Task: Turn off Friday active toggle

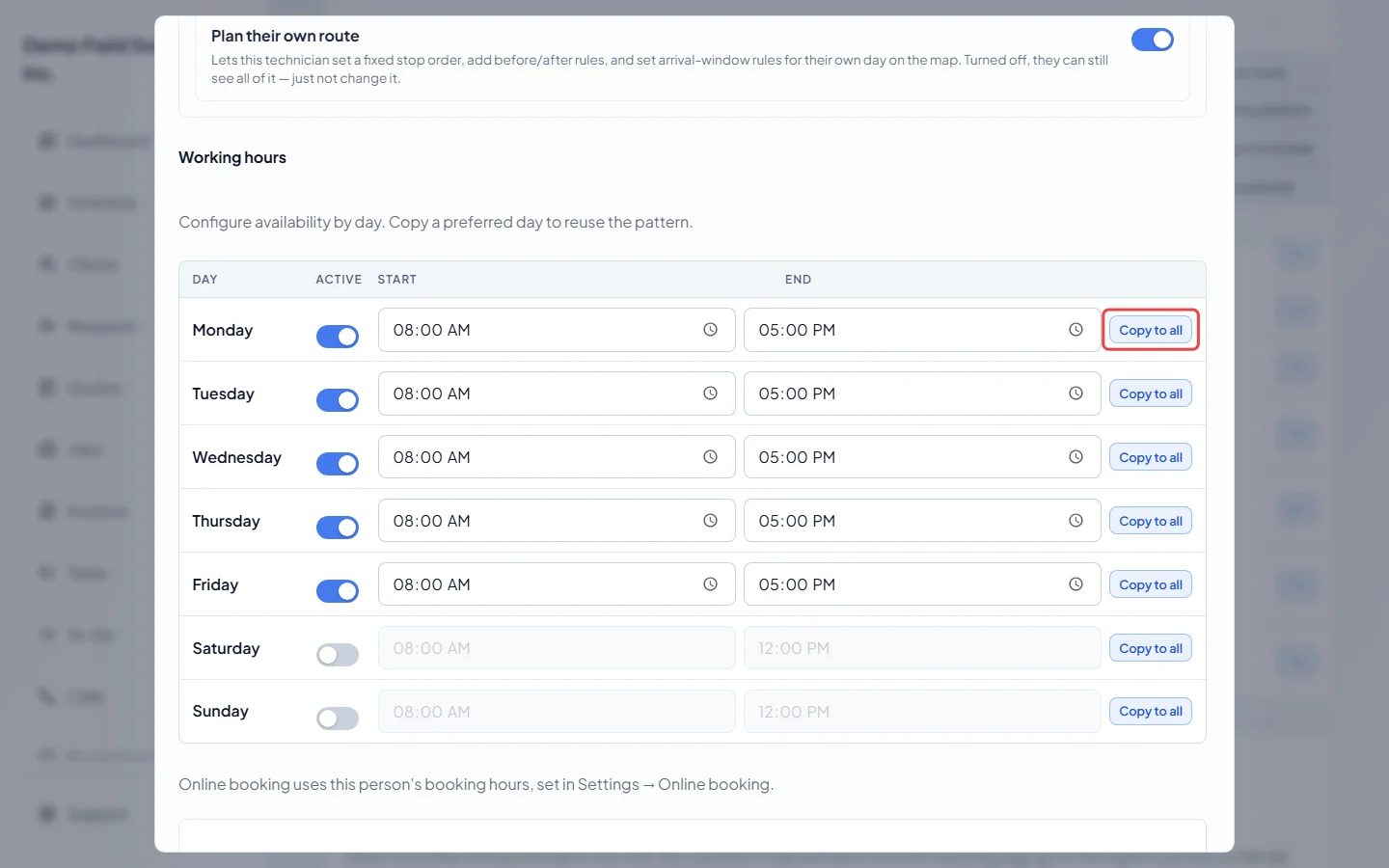Action: (338, 591)
